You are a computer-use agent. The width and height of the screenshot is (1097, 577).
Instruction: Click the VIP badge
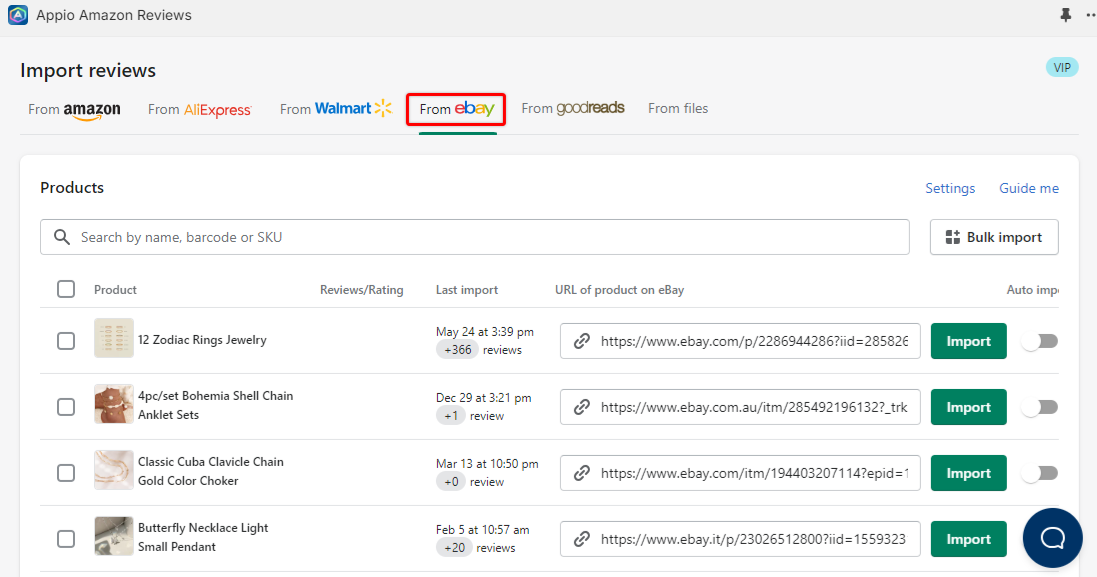coord(1061,68)
